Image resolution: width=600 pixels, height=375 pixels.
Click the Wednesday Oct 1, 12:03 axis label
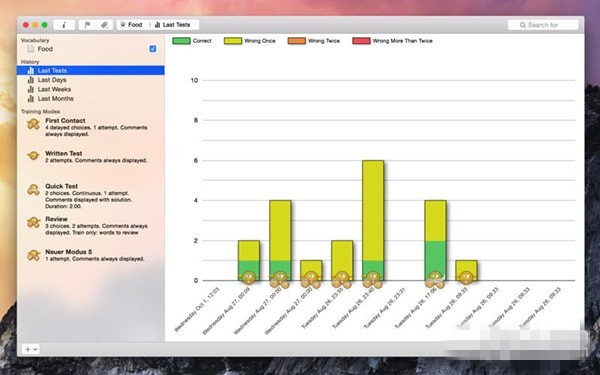(x=197, y=309)
